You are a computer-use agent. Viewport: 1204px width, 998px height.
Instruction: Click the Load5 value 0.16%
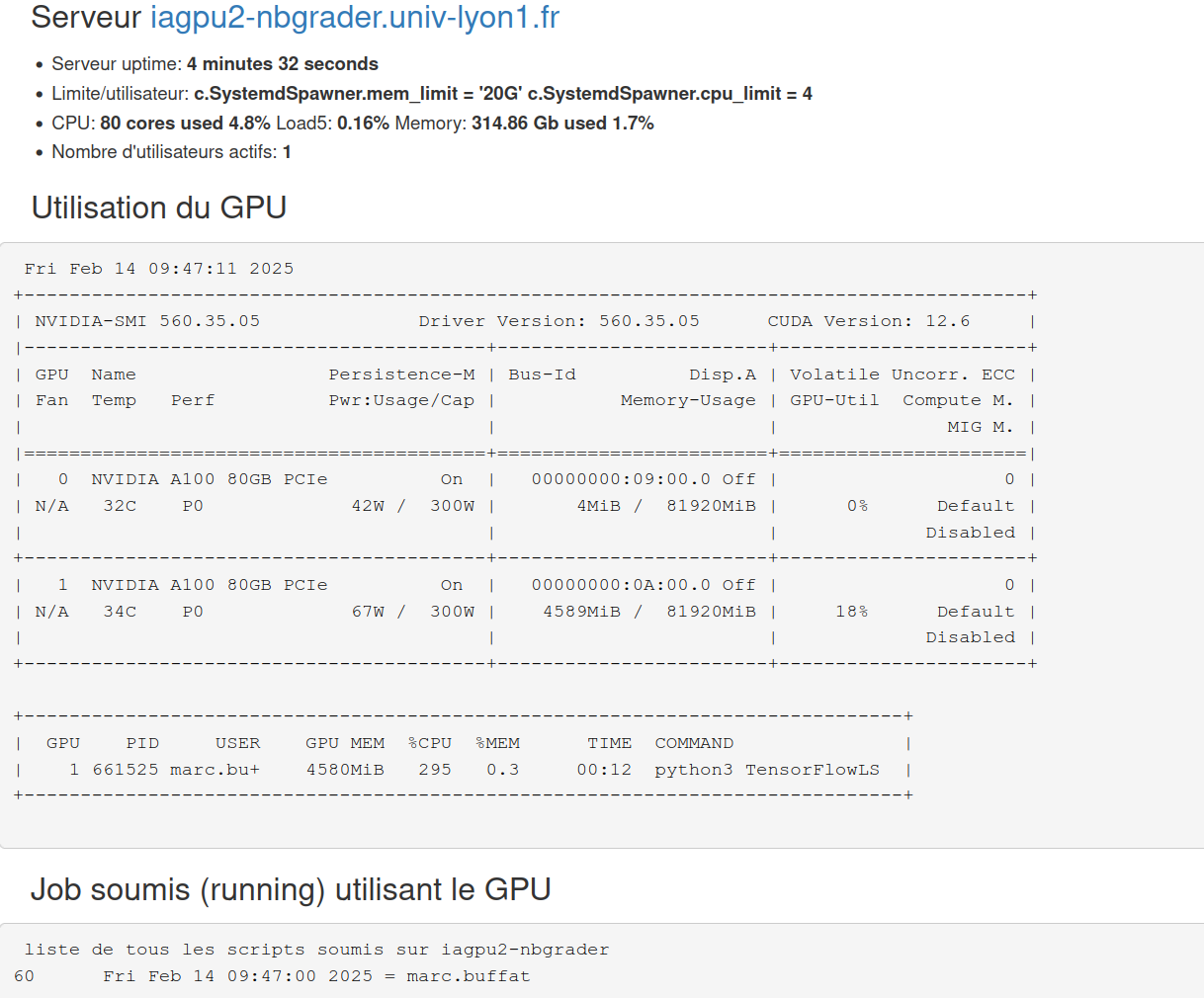[363, 124]
